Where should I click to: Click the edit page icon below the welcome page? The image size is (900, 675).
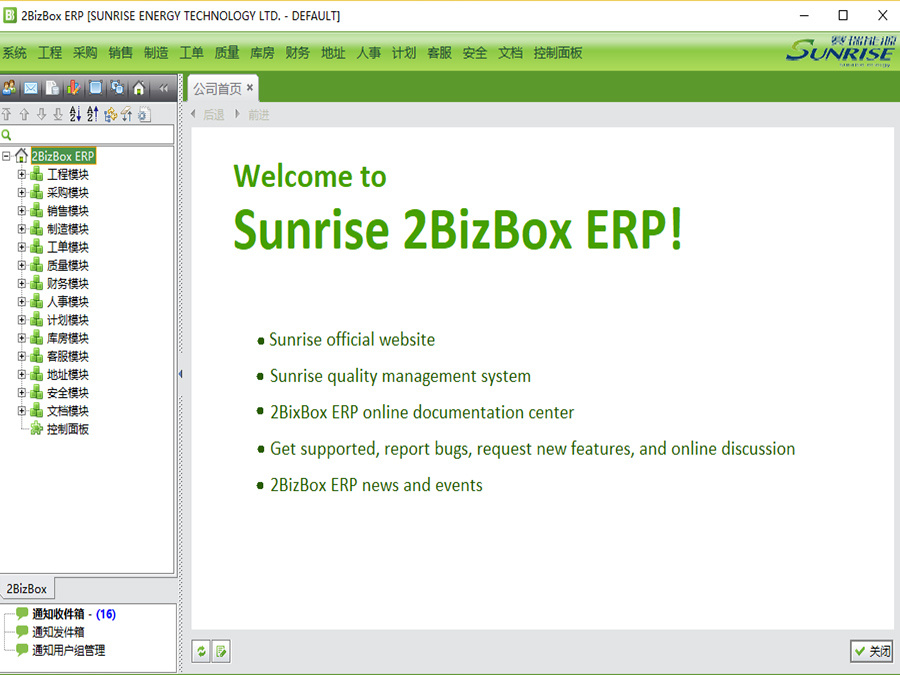pyautogui.click(x=221, y=651)
